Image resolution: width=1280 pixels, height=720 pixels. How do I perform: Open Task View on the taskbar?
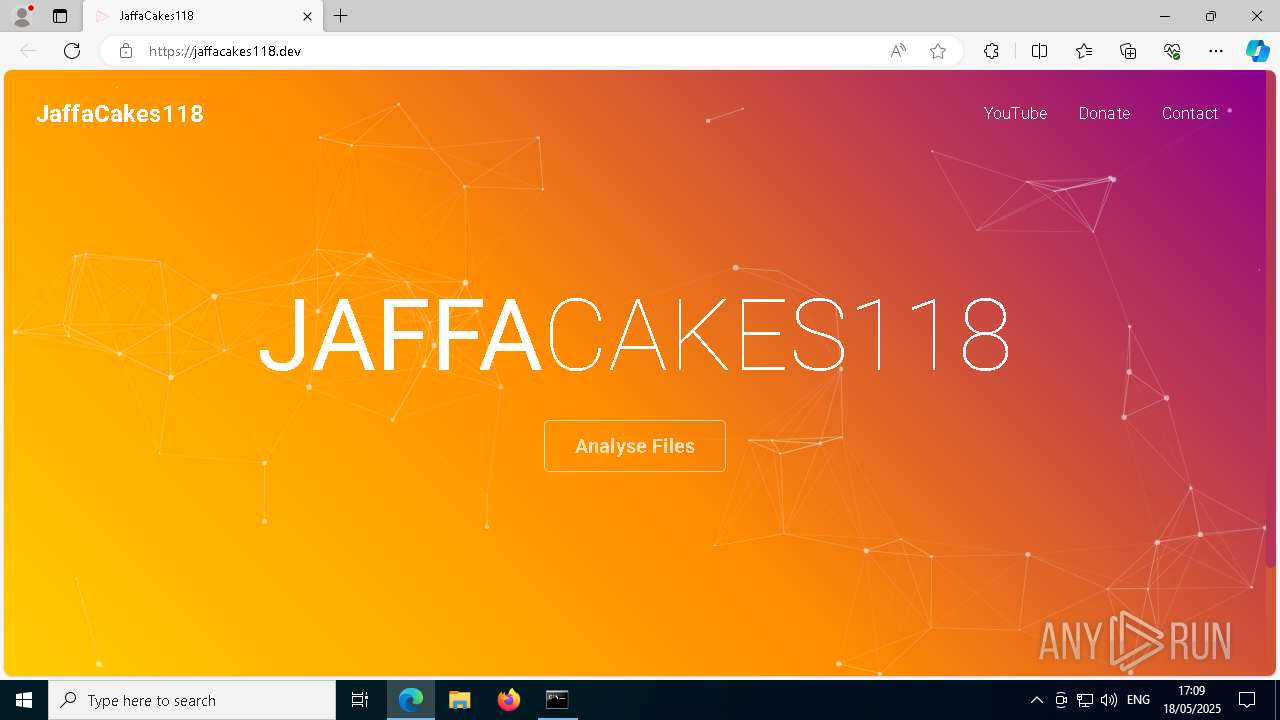point(360,700)
